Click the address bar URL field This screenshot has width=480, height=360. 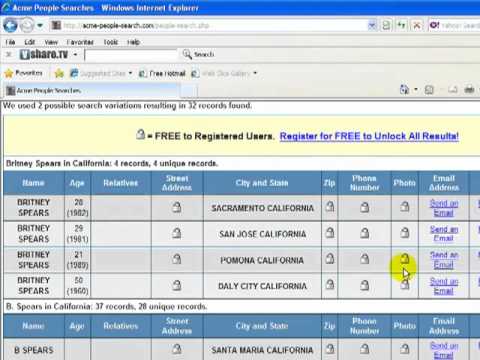pos(207,25)
